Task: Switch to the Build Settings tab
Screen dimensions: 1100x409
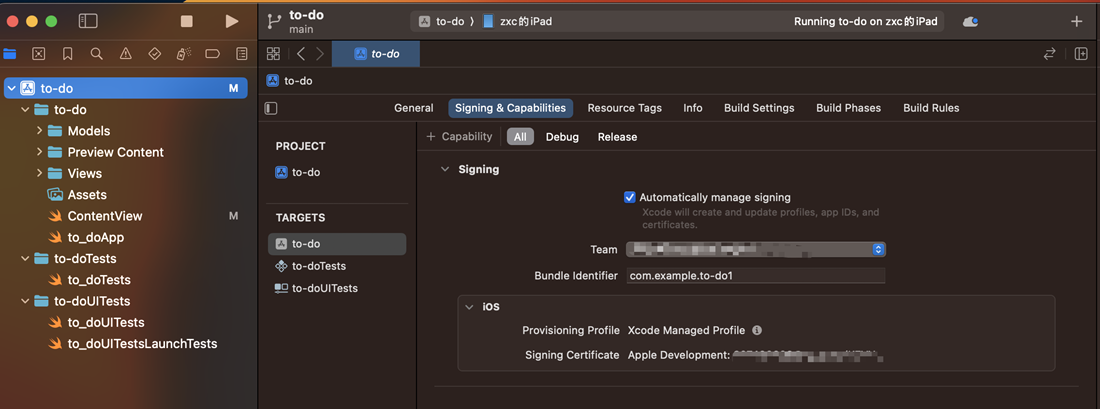Action: pyautogui.click(x=759, y=108)
